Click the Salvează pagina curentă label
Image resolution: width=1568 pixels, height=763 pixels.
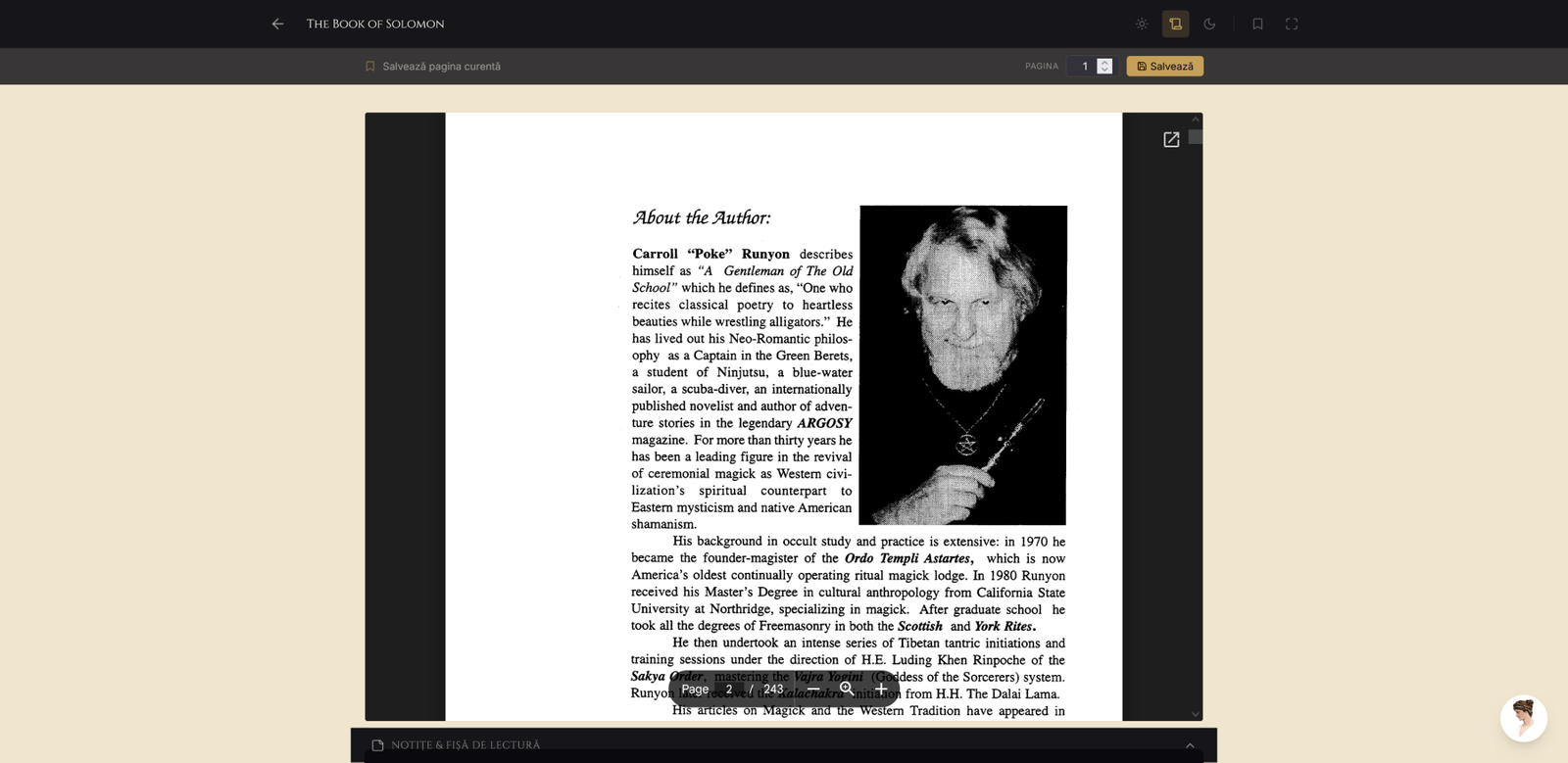441,67
